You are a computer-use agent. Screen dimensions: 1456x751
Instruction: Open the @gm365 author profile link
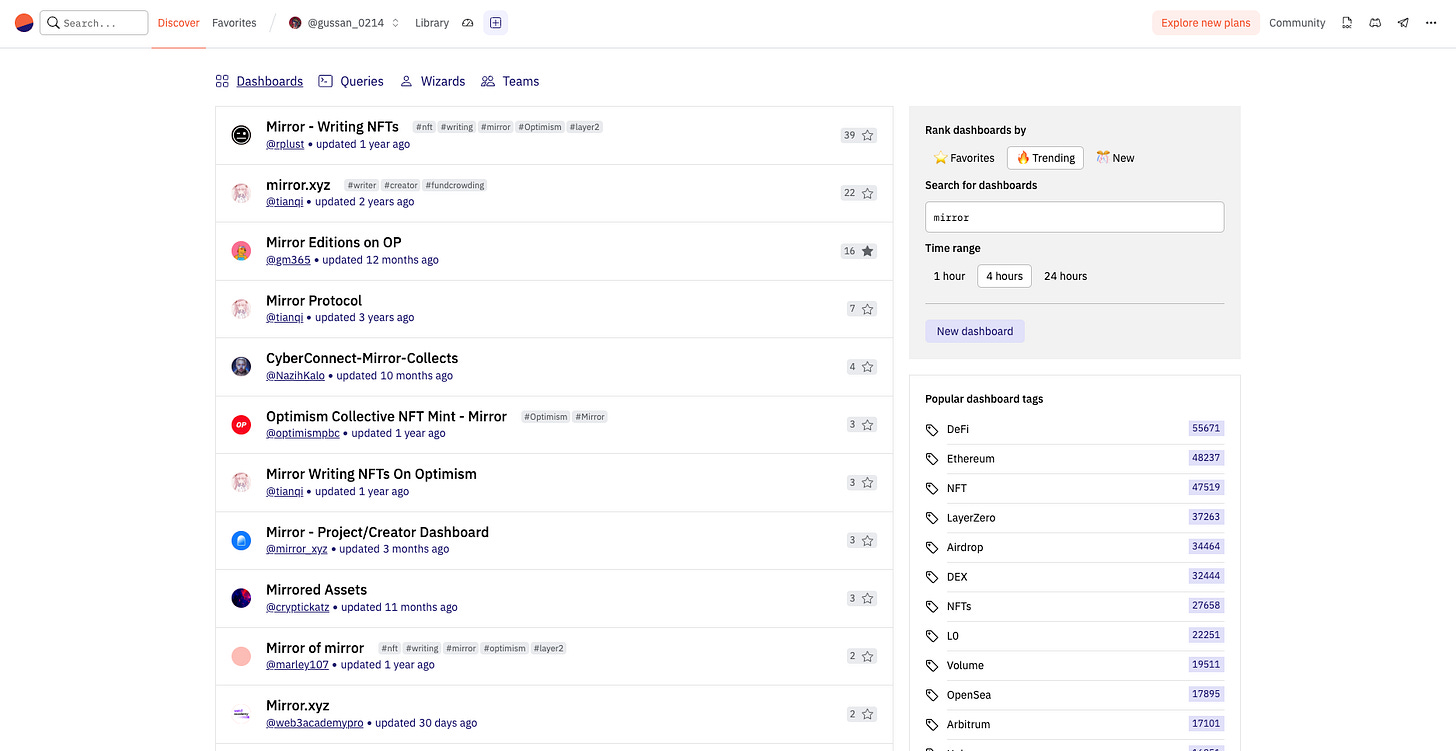click(288, 260)
